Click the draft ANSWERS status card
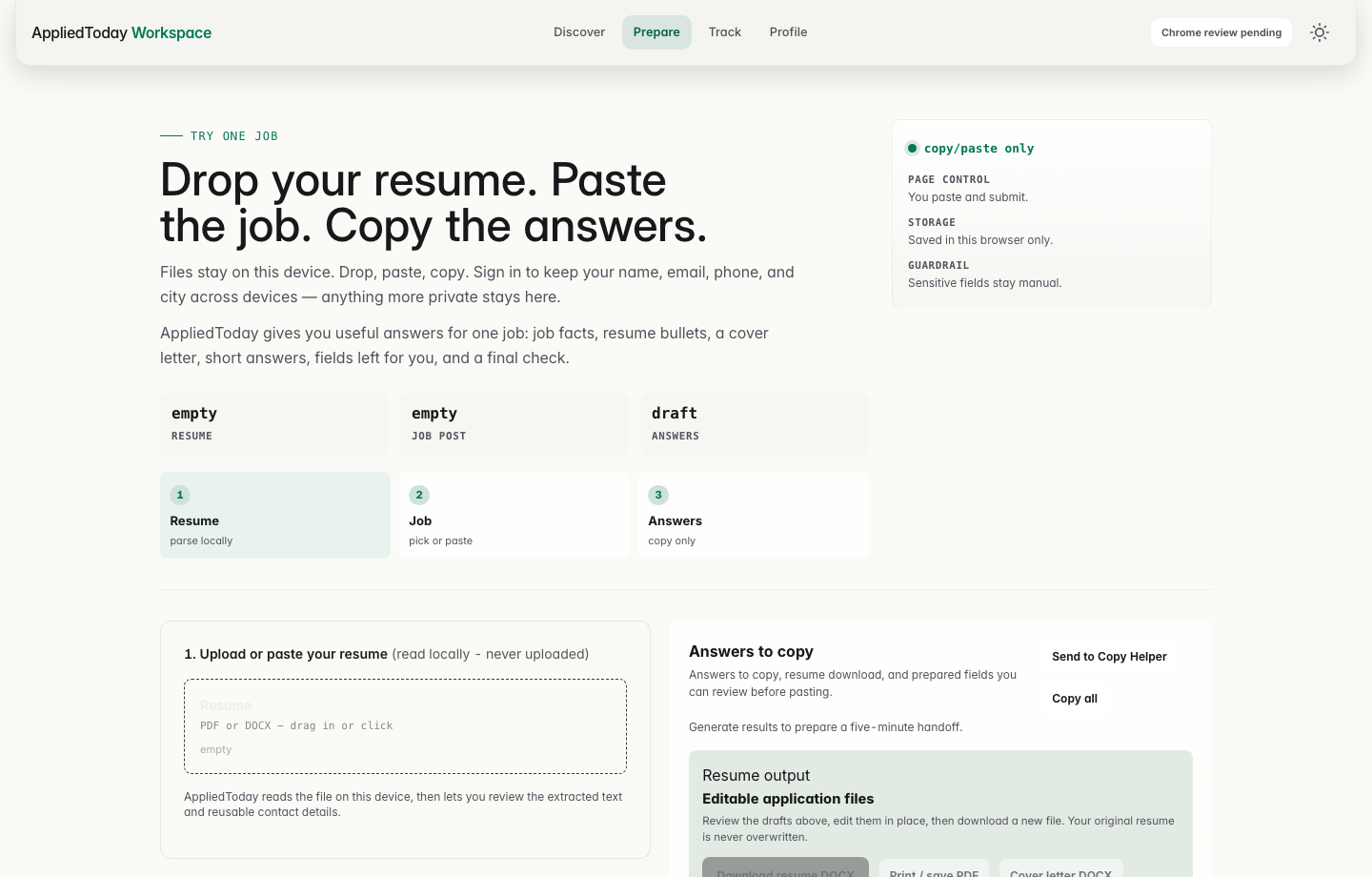This screenshot has height=877, width=1372. pos(755,424)
